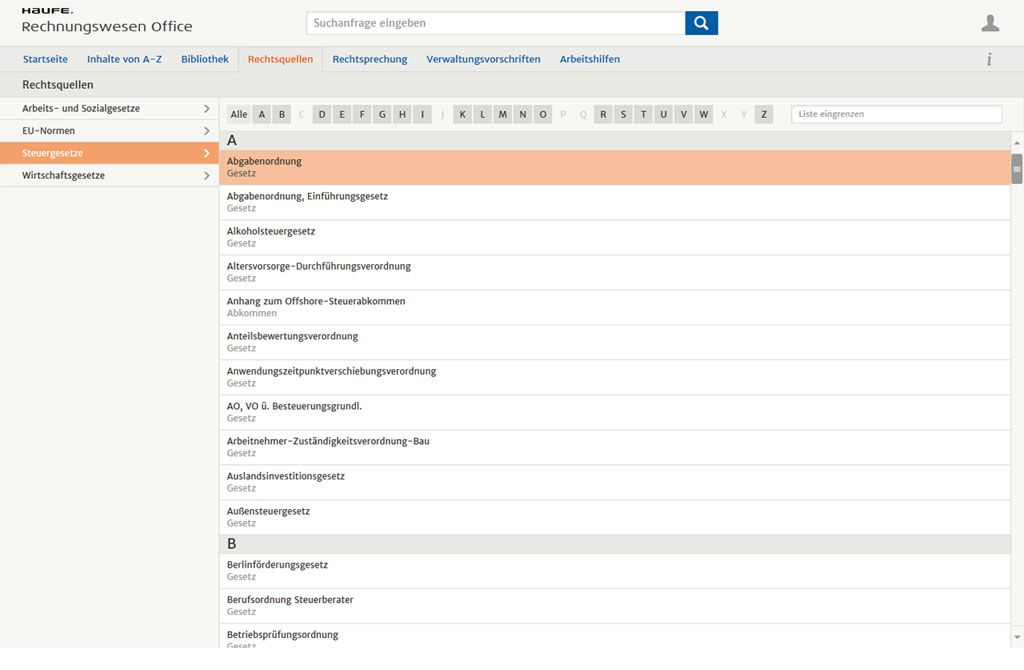Filter list by letter O
This screenshot has height=670, width=1024.
(x=543, y=114)
